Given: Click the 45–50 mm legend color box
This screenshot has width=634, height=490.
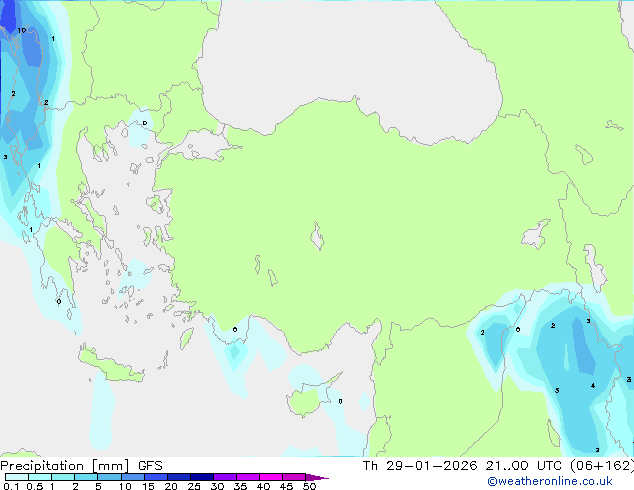Looking at the screenshot, I should (294, 477).
